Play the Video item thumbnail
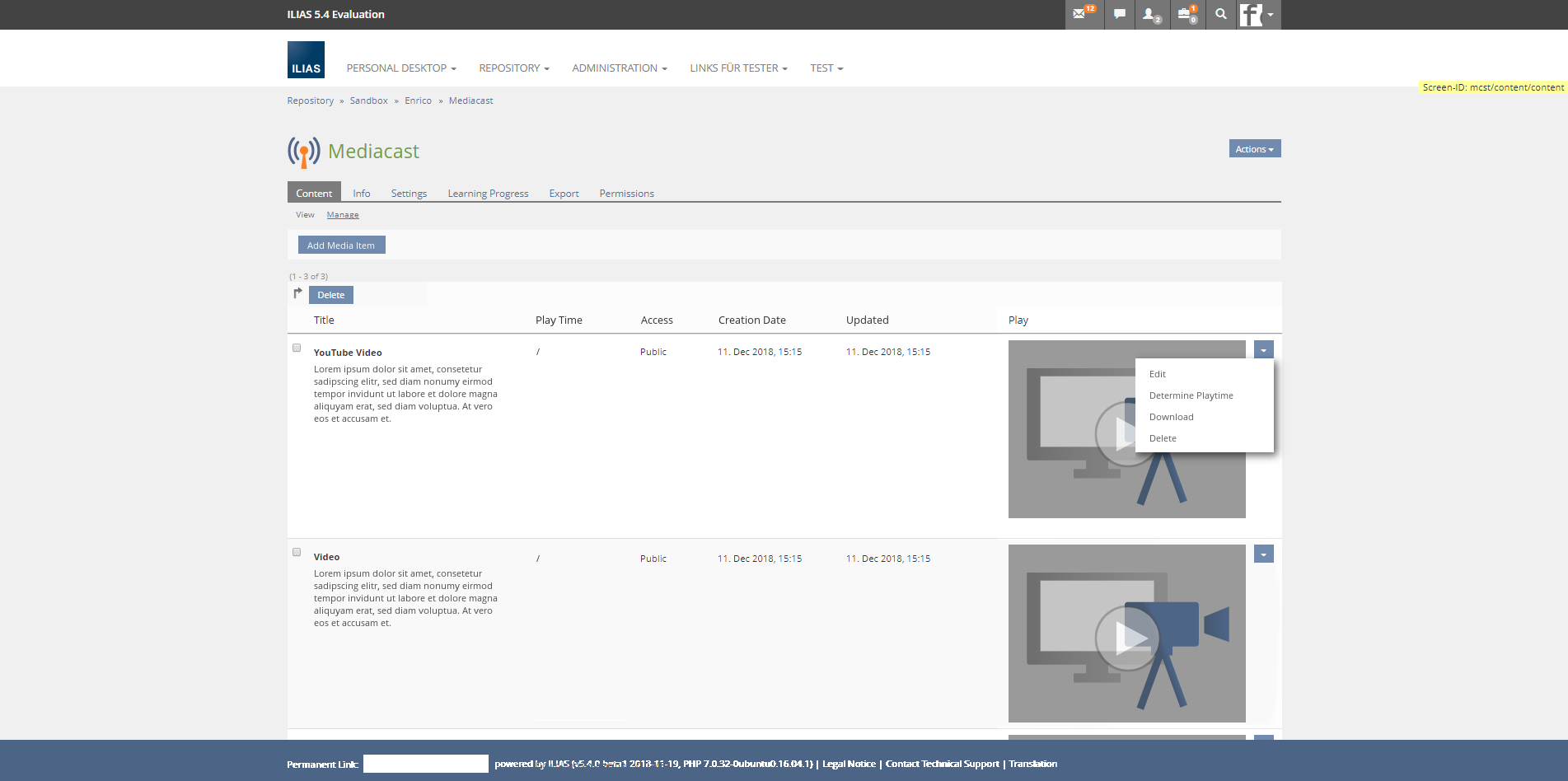1568x781 pixels. tap(1126, 636)
